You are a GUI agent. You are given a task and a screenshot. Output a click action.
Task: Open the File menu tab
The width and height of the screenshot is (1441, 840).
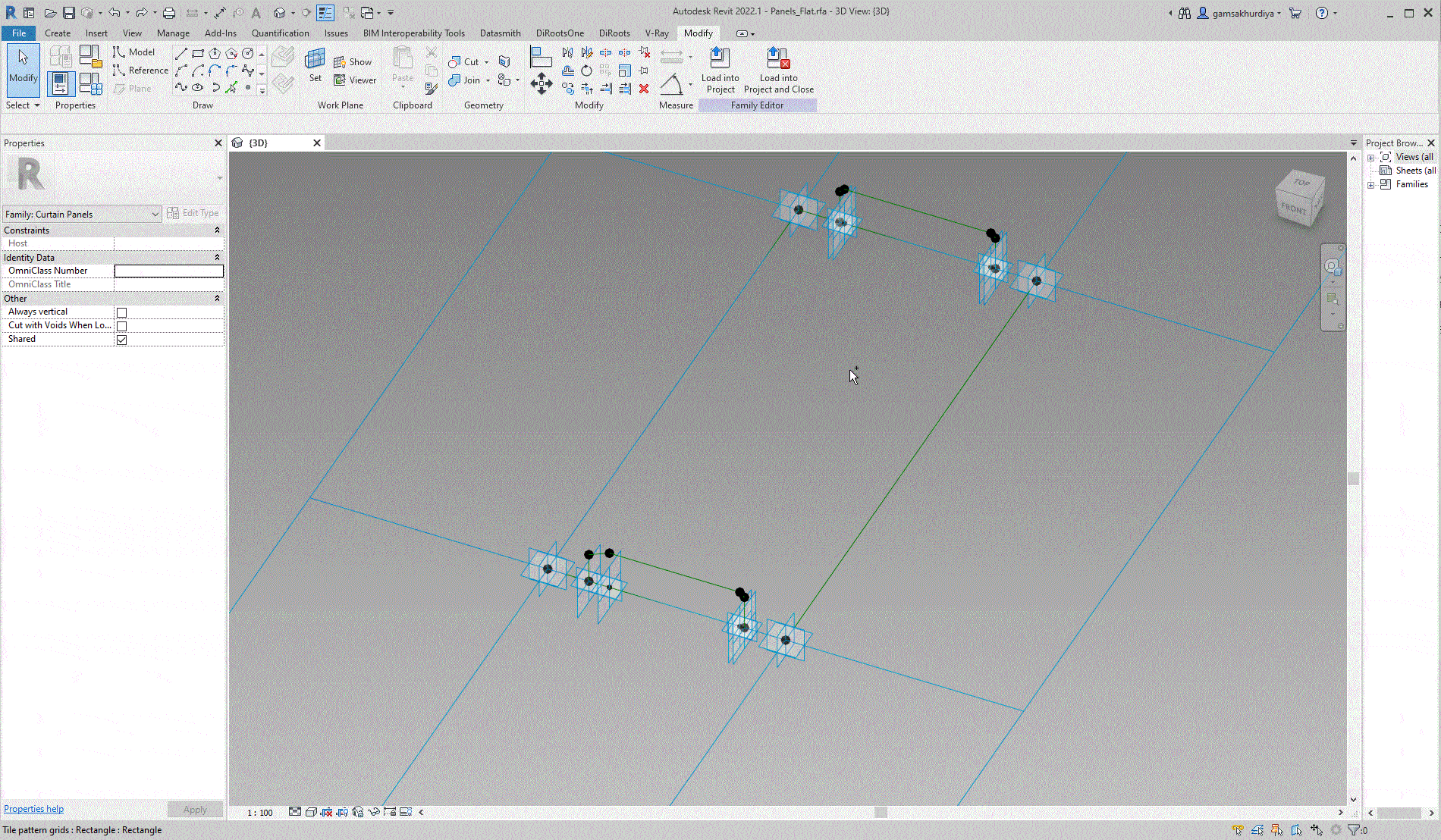pyautogui.click(x=19, y=33)
